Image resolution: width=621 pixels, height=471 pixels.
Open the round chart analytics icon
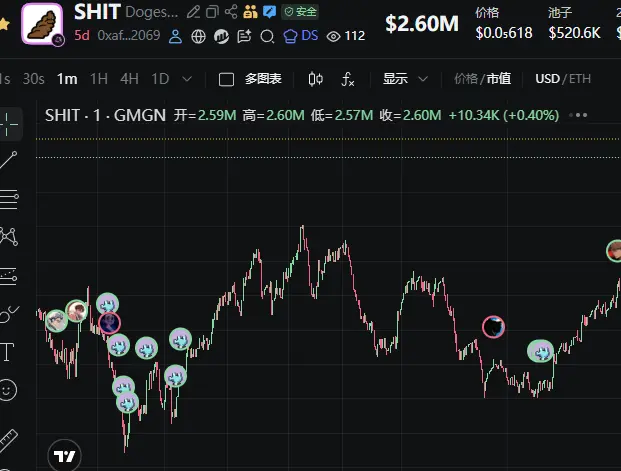[x=221, y=36]
